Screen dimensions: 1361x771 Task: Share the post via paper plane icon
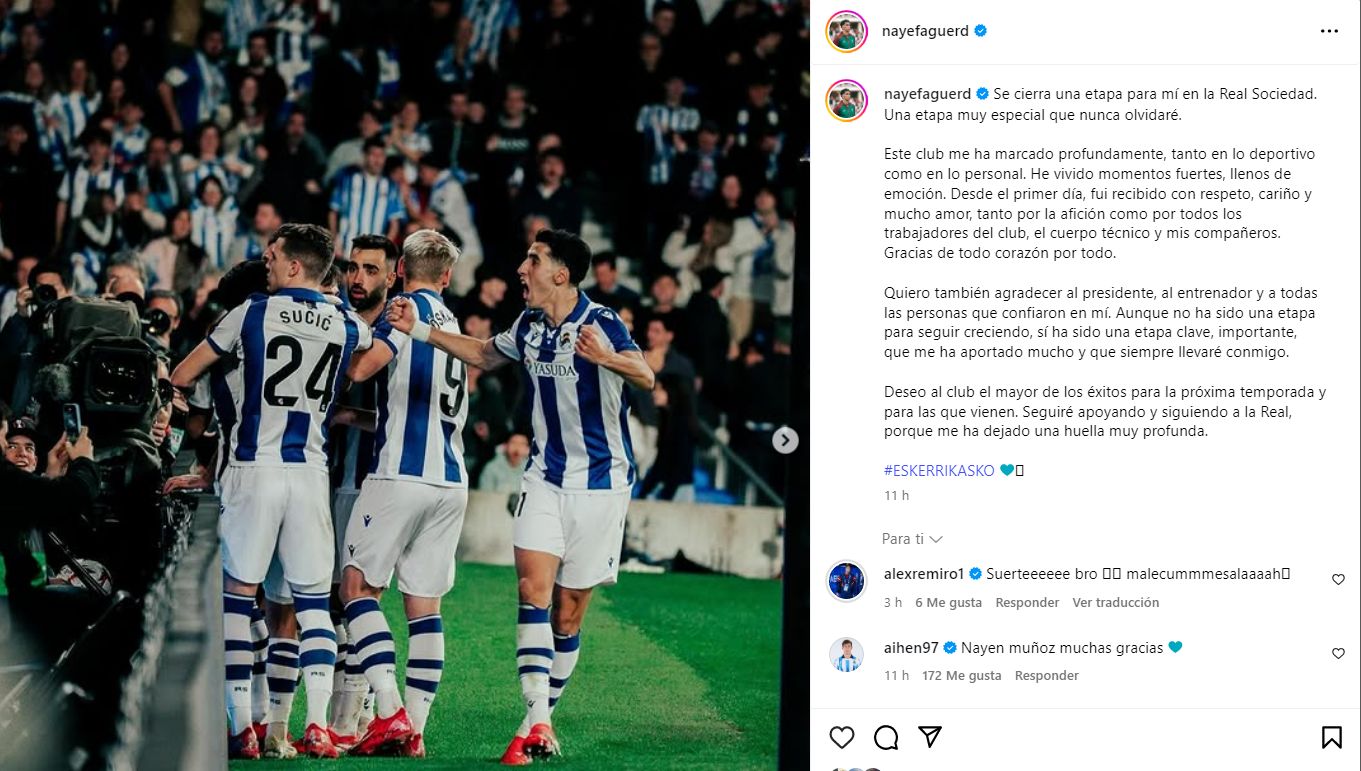pos(930,737)
